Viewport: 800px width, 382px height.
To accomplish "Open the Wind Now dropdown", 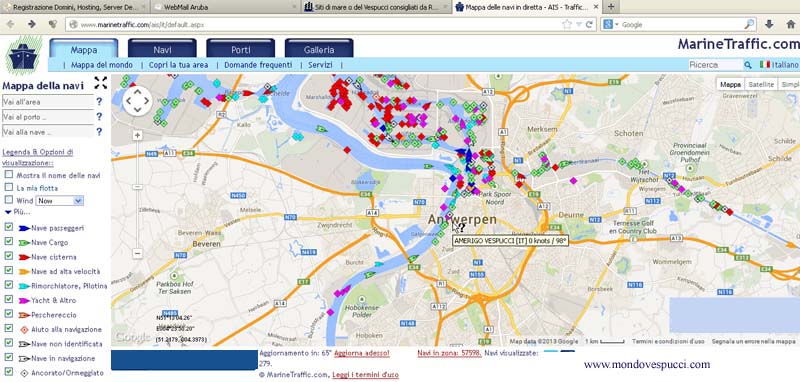I will coord(60,200).
